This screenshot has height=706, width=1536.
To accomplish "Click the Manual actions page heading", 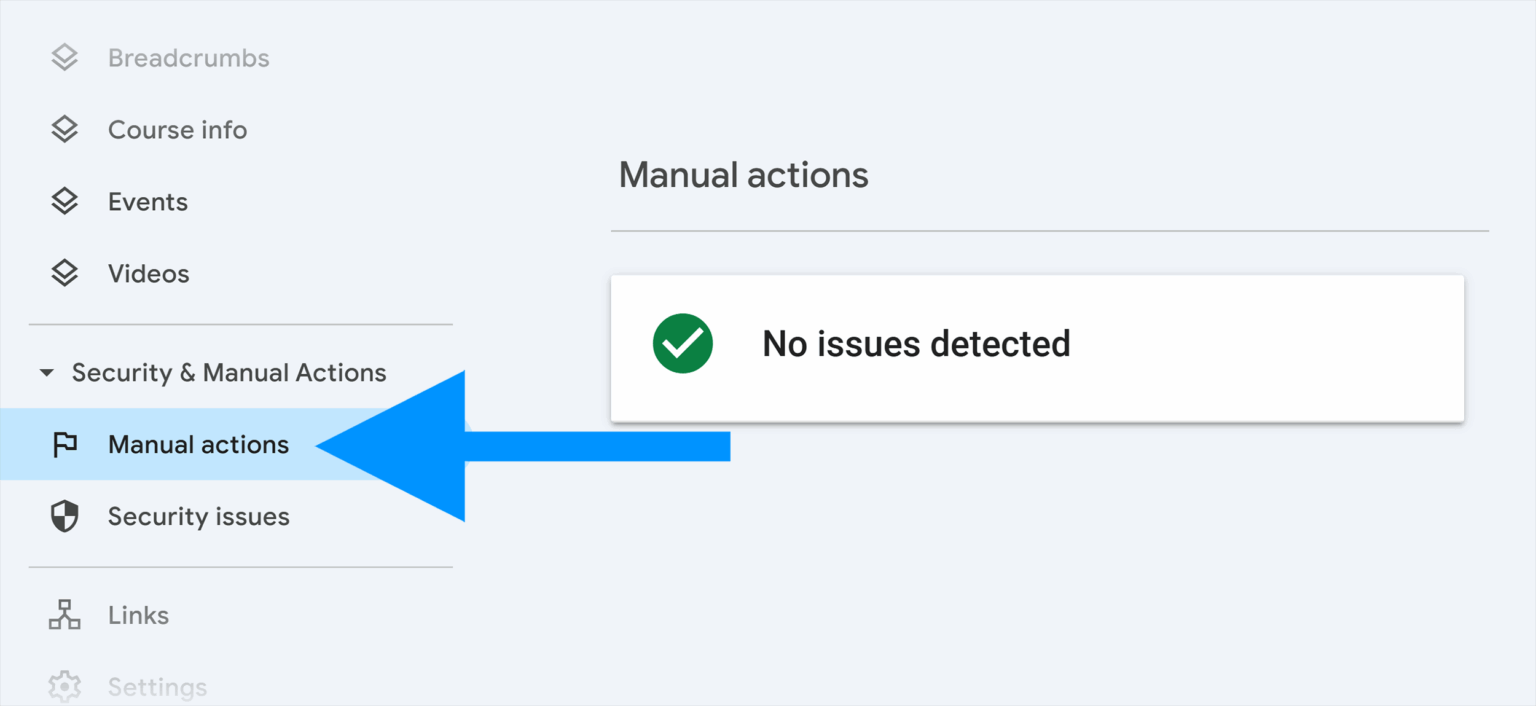I will 744,175.
